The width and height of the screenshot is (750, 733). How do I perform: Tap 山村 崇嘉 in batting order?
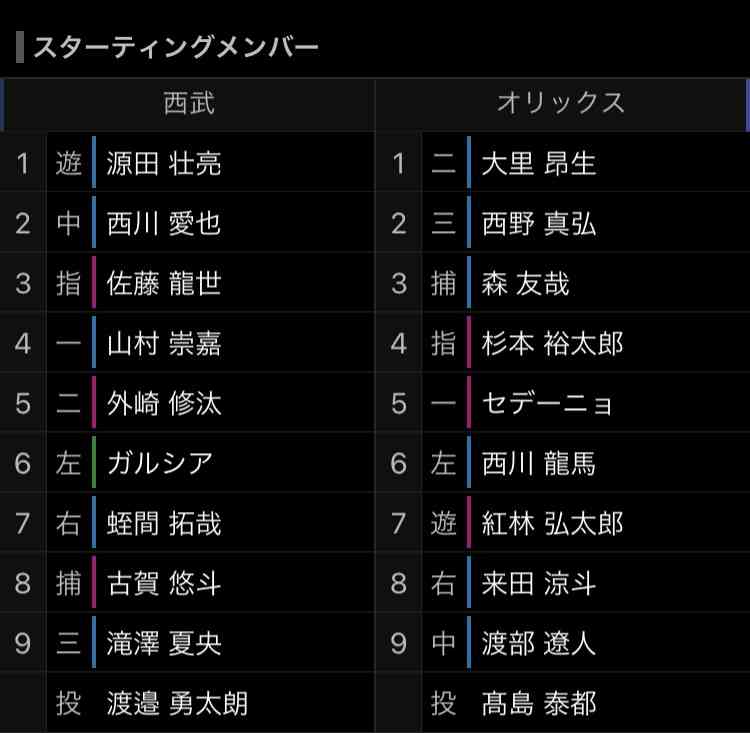[164, 344]
